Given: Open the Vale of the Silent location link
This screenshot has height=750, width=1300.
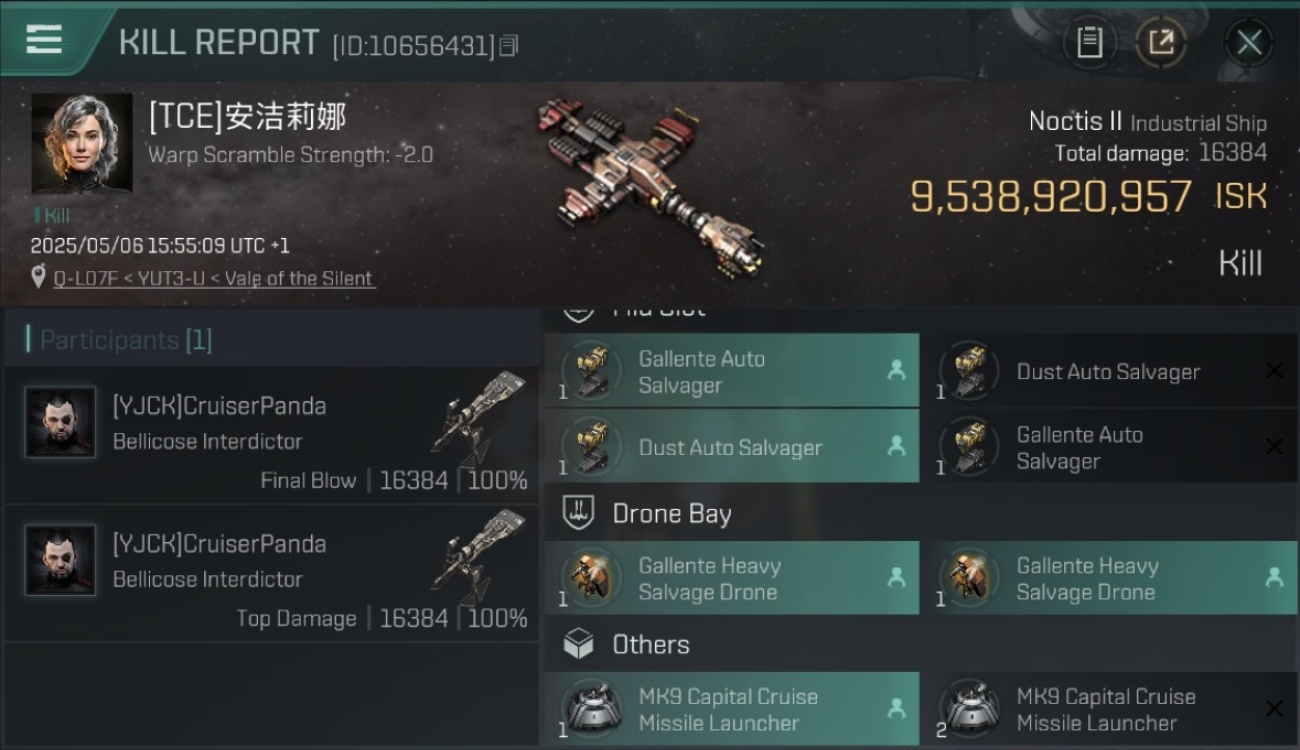Looking at the screenshot, I should [x=214, y=278].
